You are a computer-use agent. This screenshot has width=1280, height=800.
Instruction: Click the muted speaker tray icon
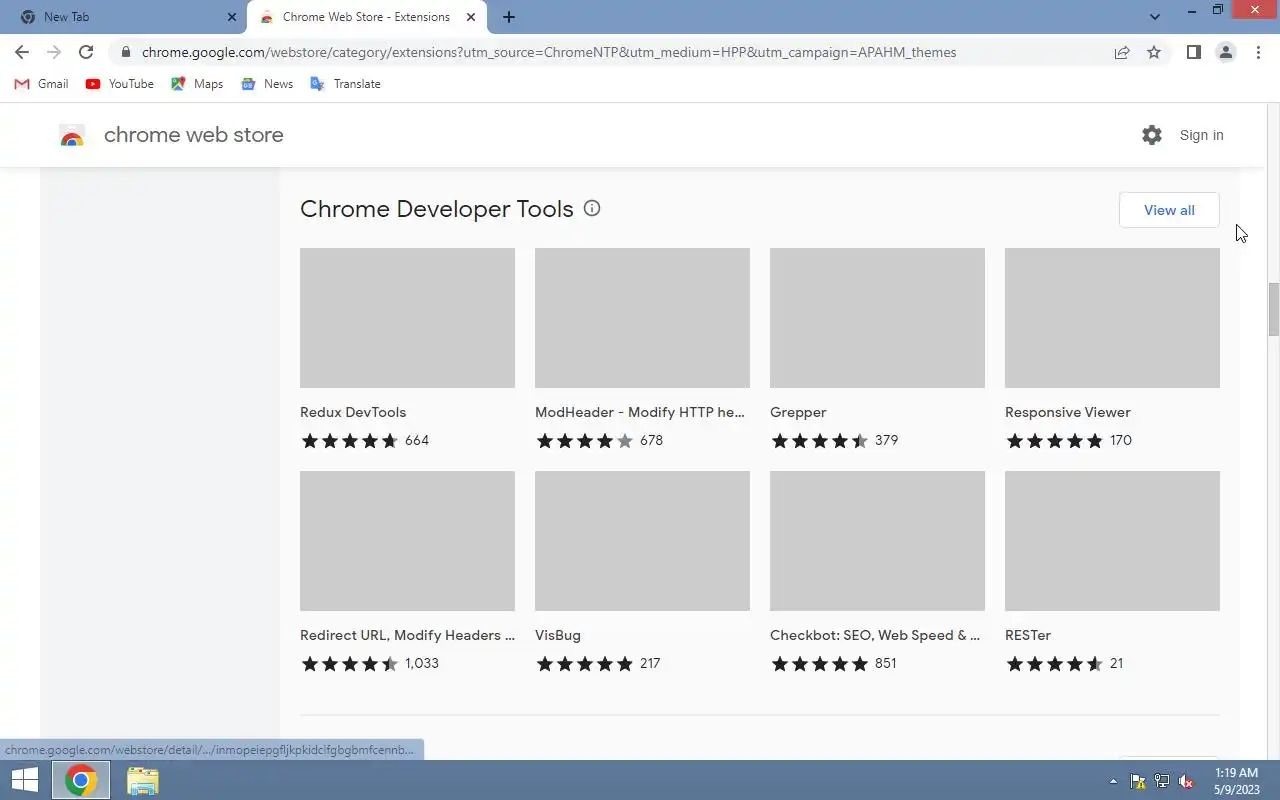pyautogui.click(x=1186, y=781)
